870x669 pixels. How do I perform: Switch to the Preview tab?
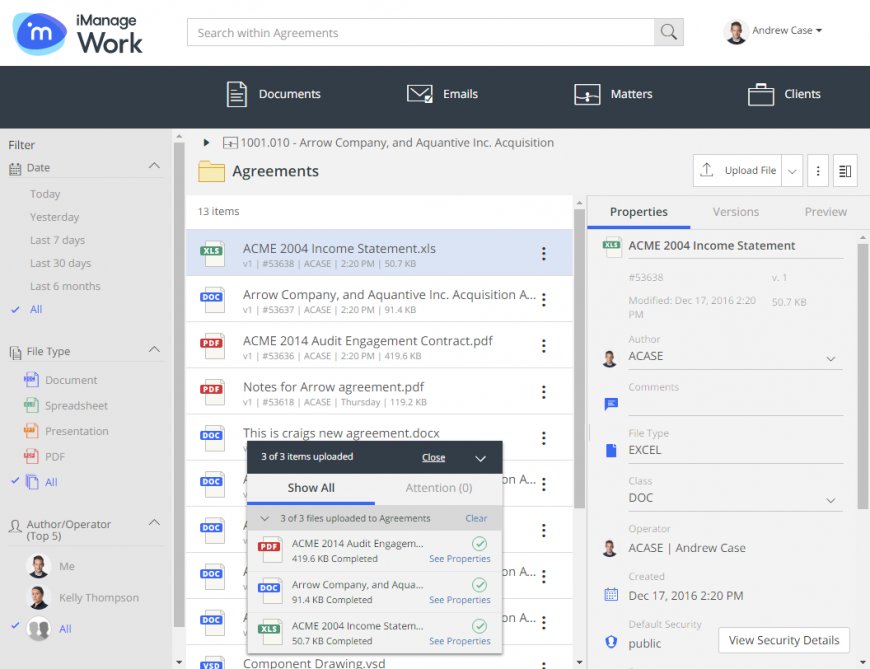point(826,212)
